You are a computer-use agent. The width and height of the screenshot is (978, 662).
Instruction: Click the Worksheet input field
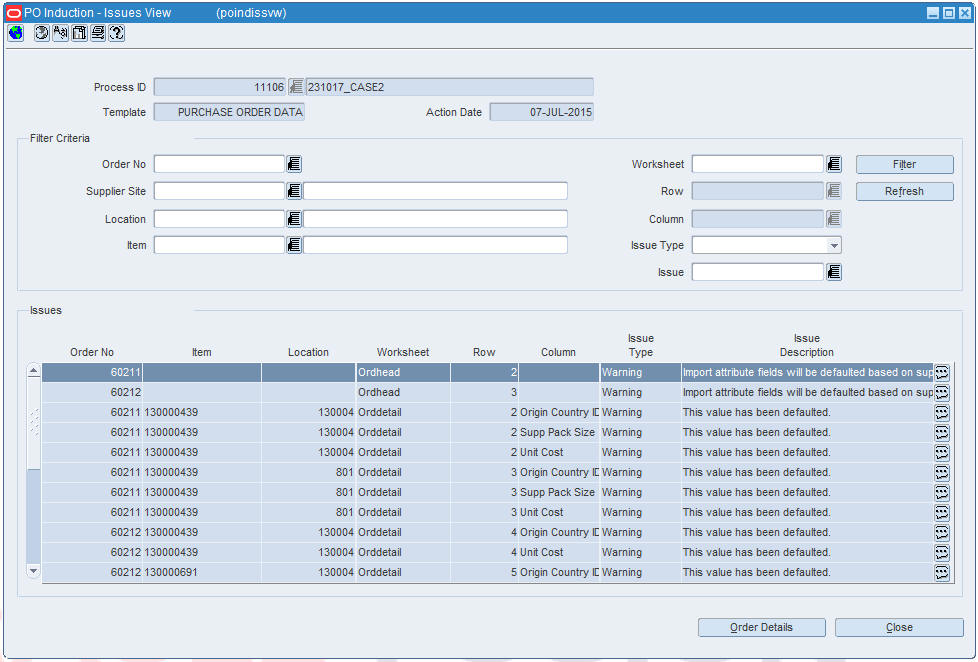[758, 164]
